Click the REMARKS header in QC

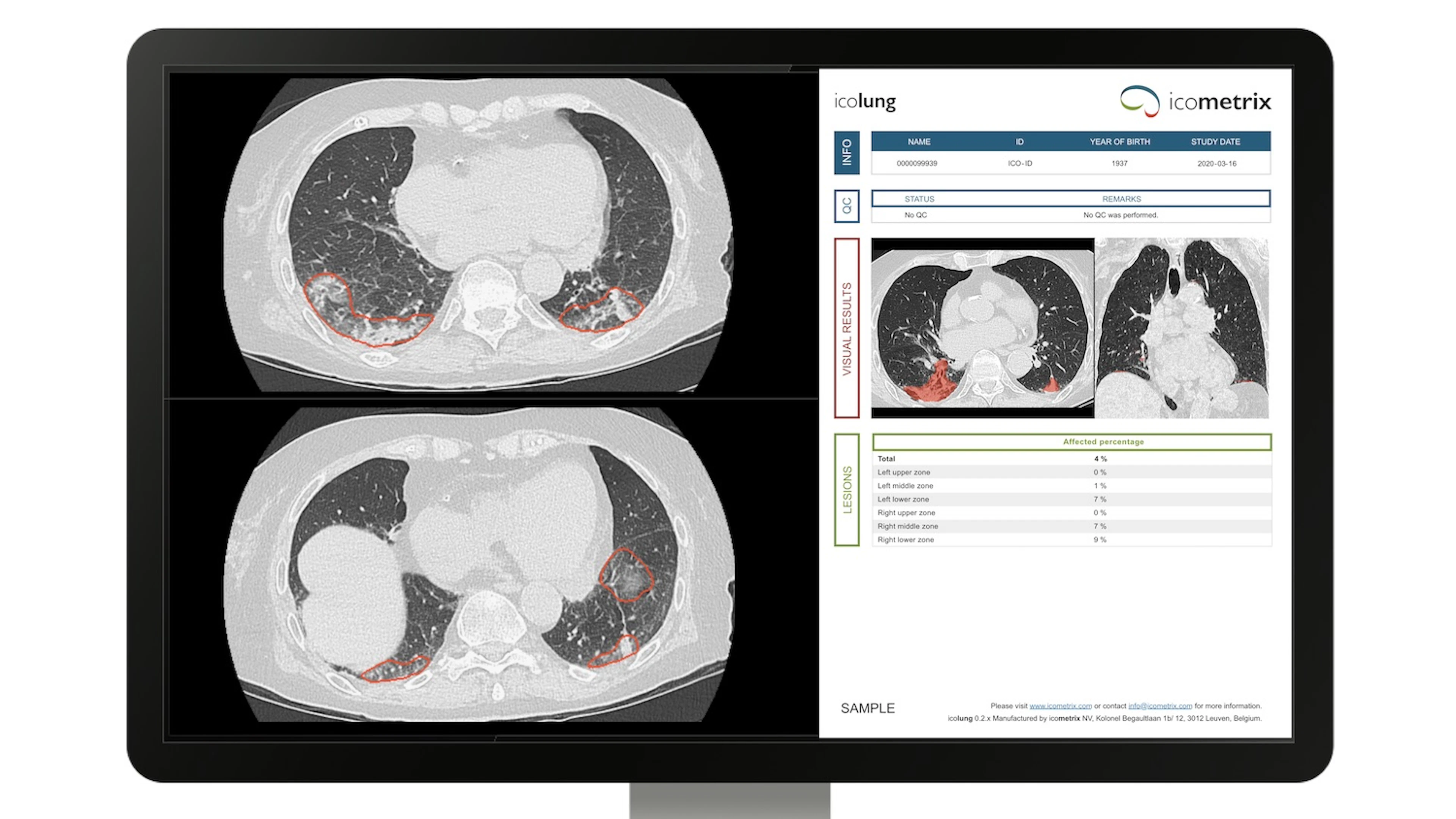tap(1122, 199)
